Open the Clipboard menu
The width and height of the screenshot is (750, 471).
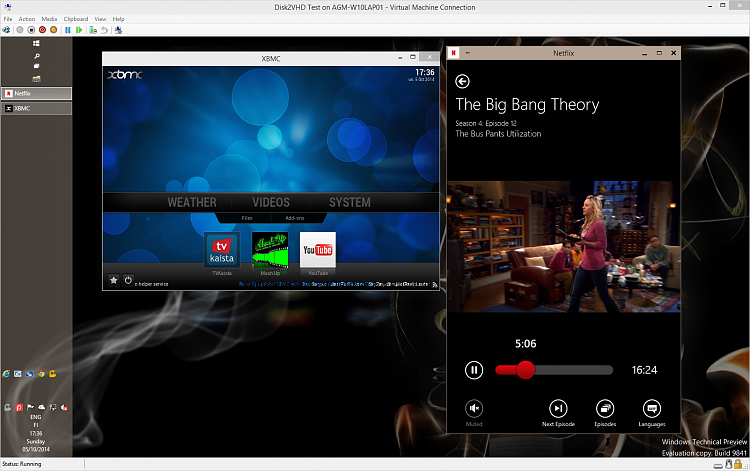click(x=76, y=19)
